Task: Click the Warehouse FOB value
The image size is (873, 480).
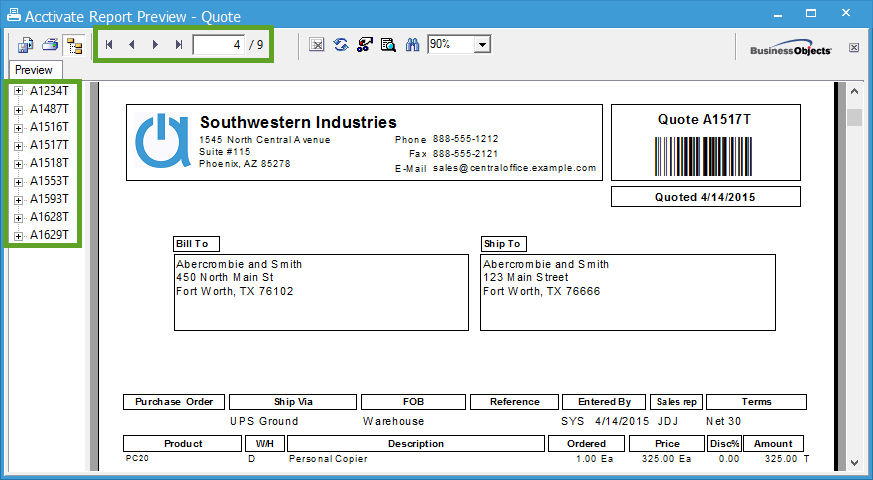Action: click(393, 422)
